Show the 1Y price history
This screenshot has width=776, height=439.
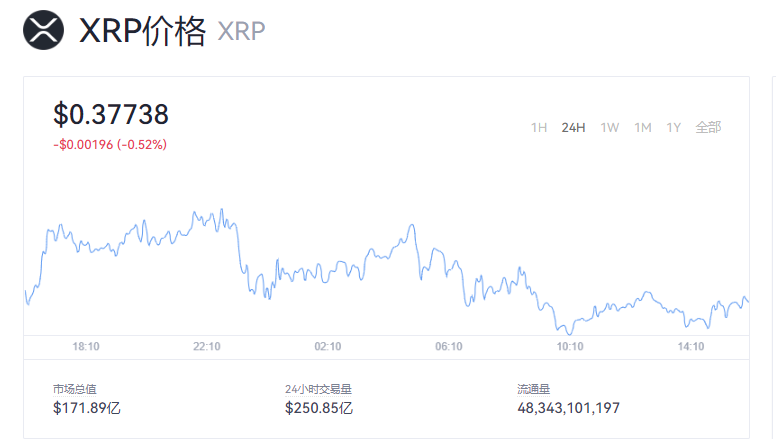674,128
